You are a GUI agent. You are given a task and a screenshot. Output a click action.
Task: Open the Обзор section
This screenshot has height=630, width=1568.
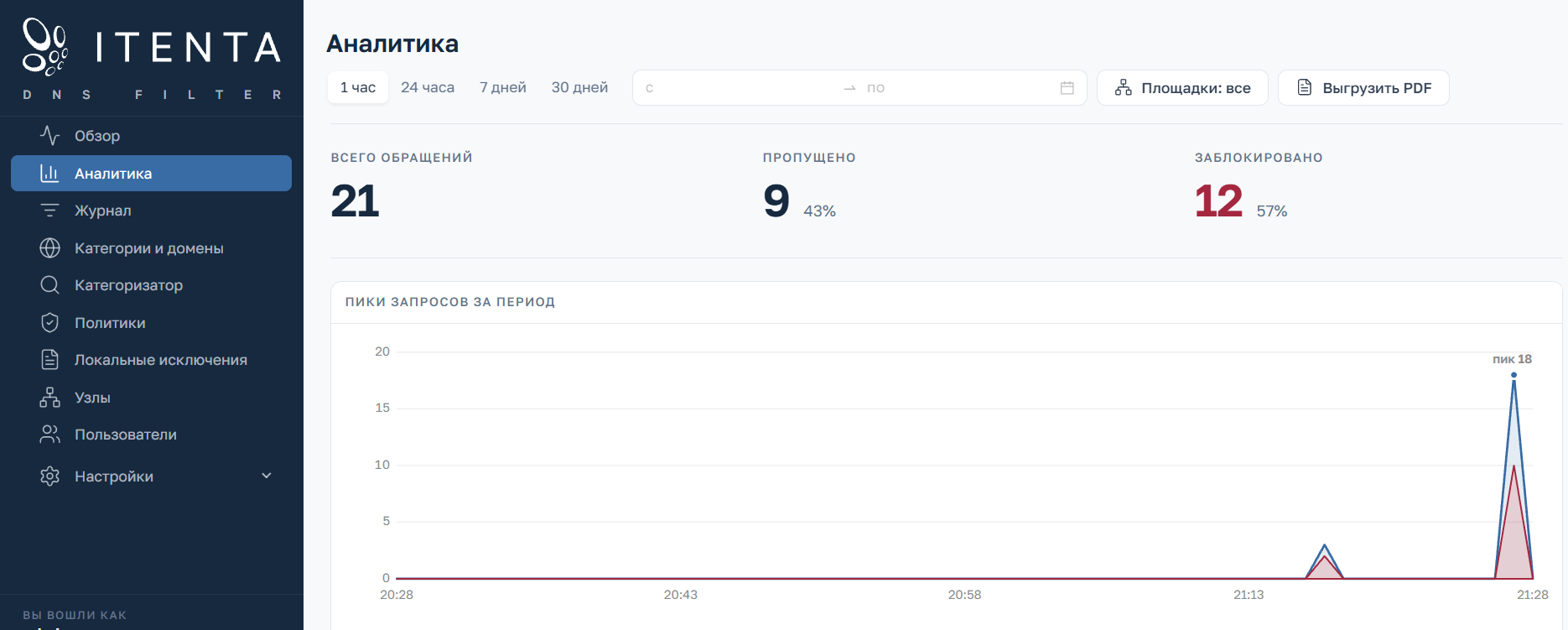click(x=151, y=135)
